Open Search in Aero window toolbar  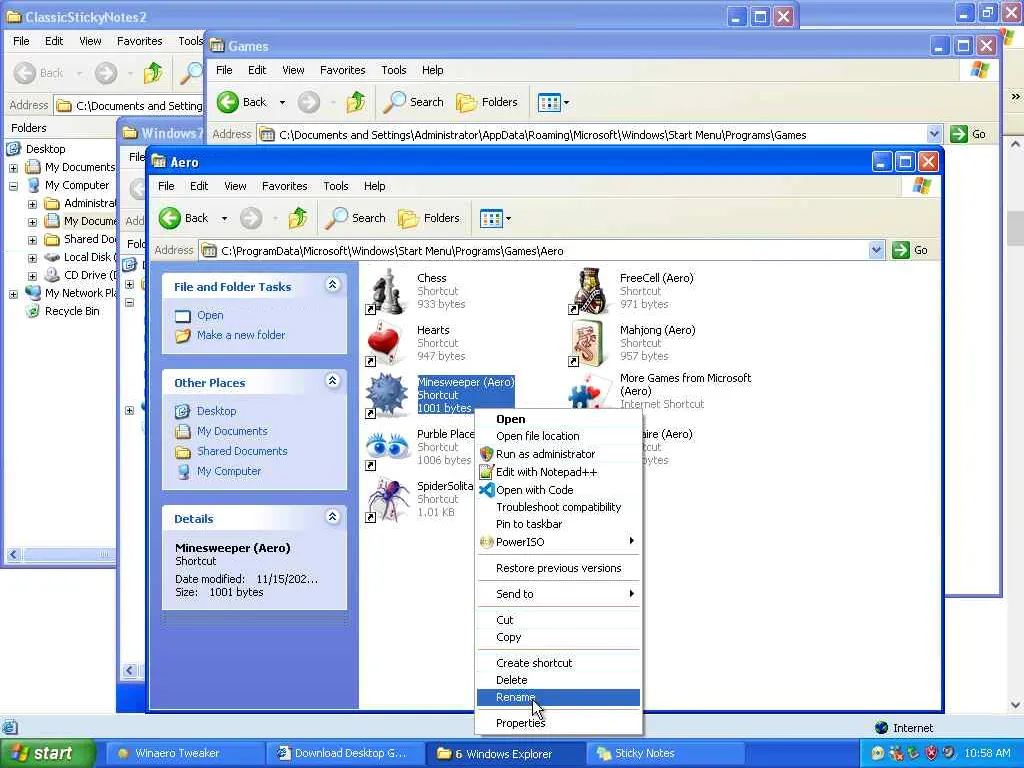point(356,218)
